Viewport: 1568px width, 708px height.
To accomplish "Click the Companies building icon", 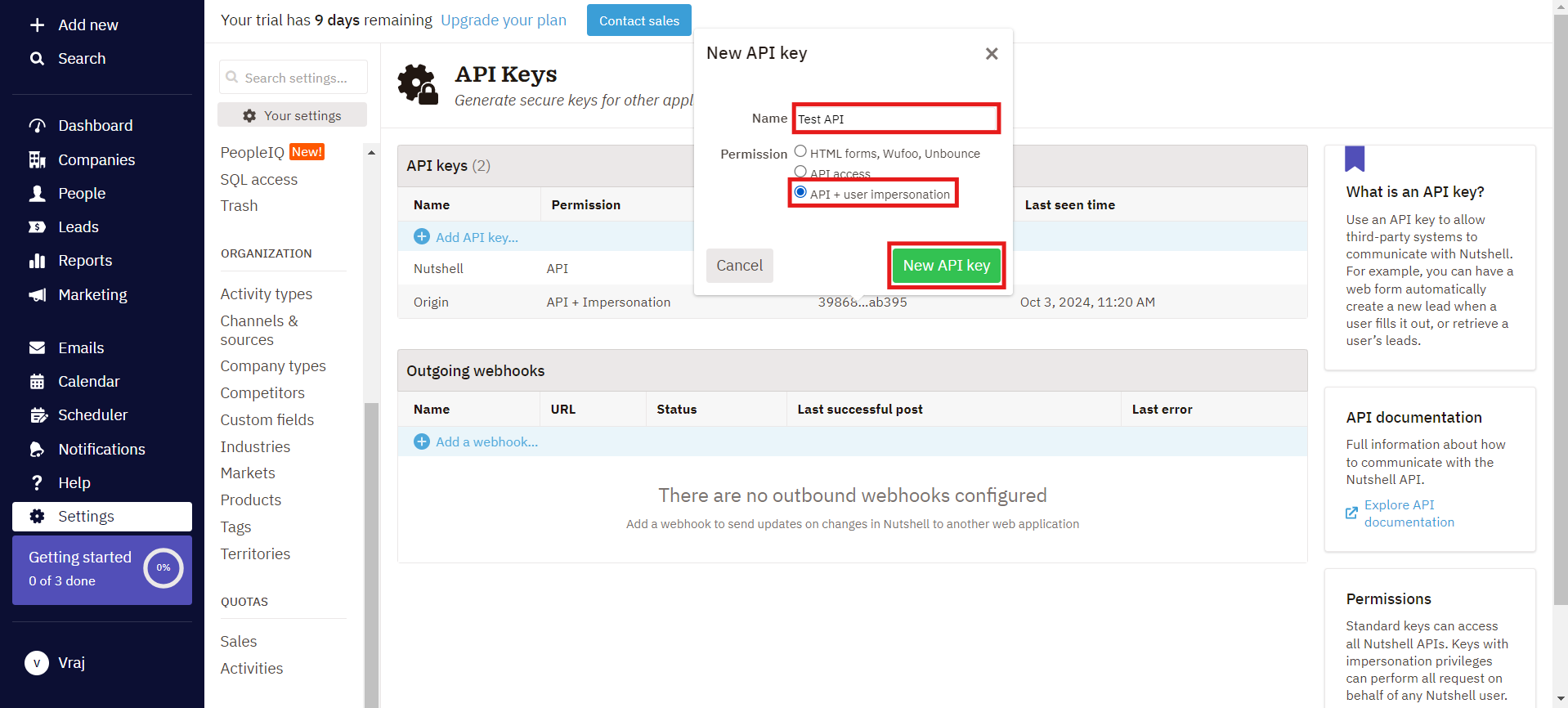I will (x=37, y=159).
